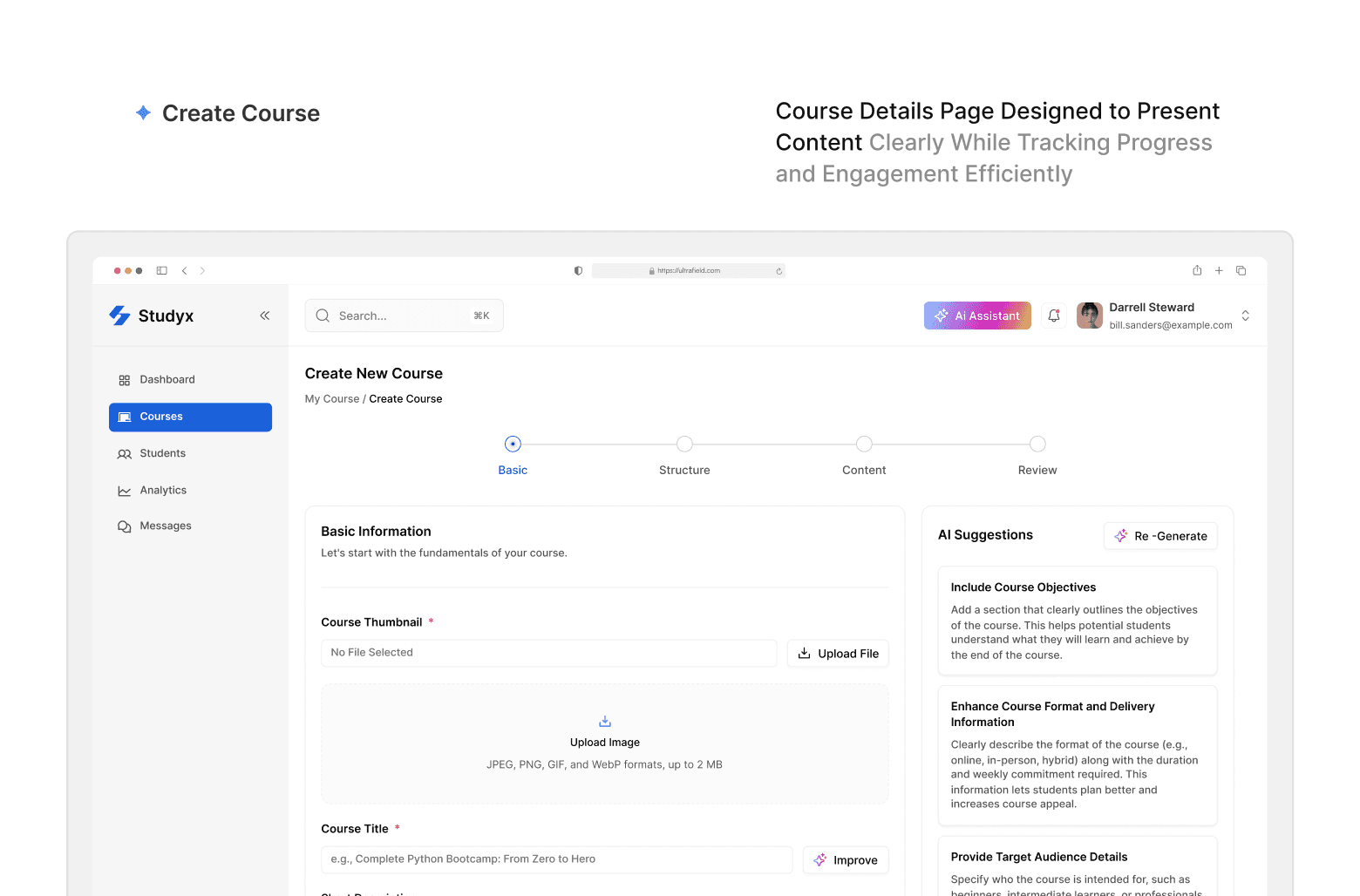Open the Ai Assistant button

pos(977,316)
